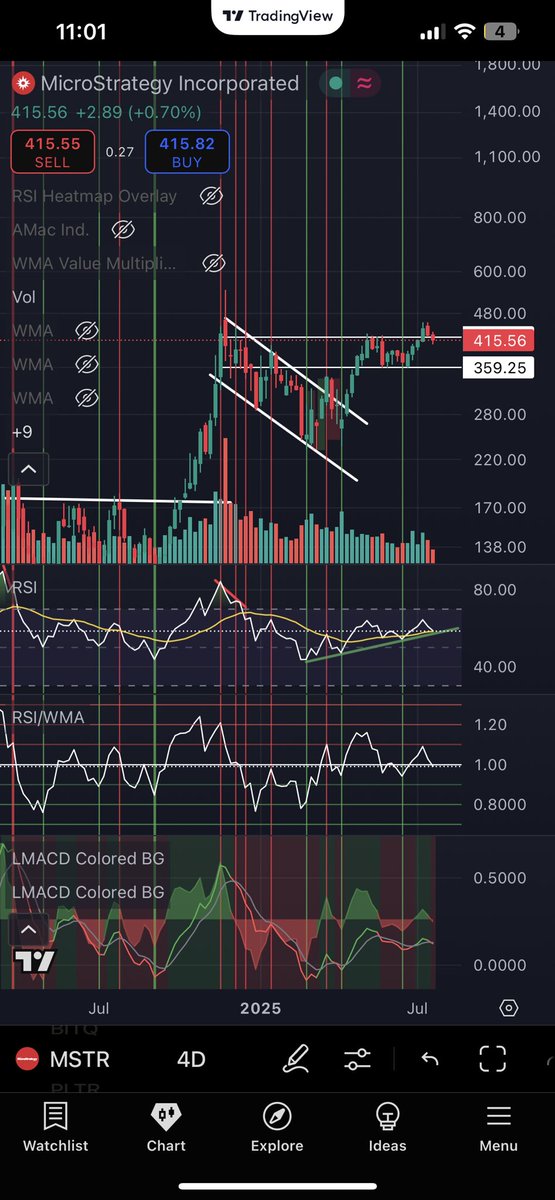
Task: Open the Menu tab
Action: pos(498,1128)
